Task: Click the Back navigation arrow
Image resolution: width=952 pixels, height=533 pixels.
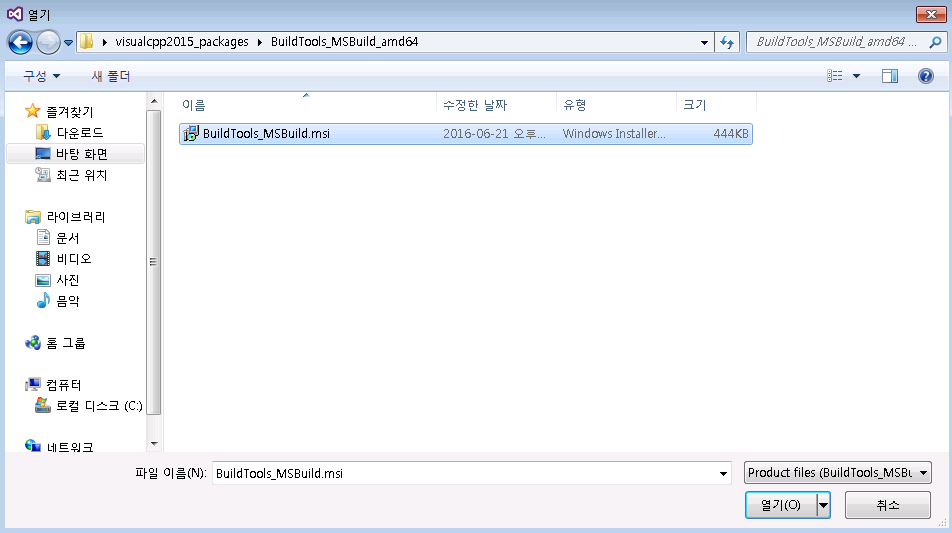Action: pos(20,42)
